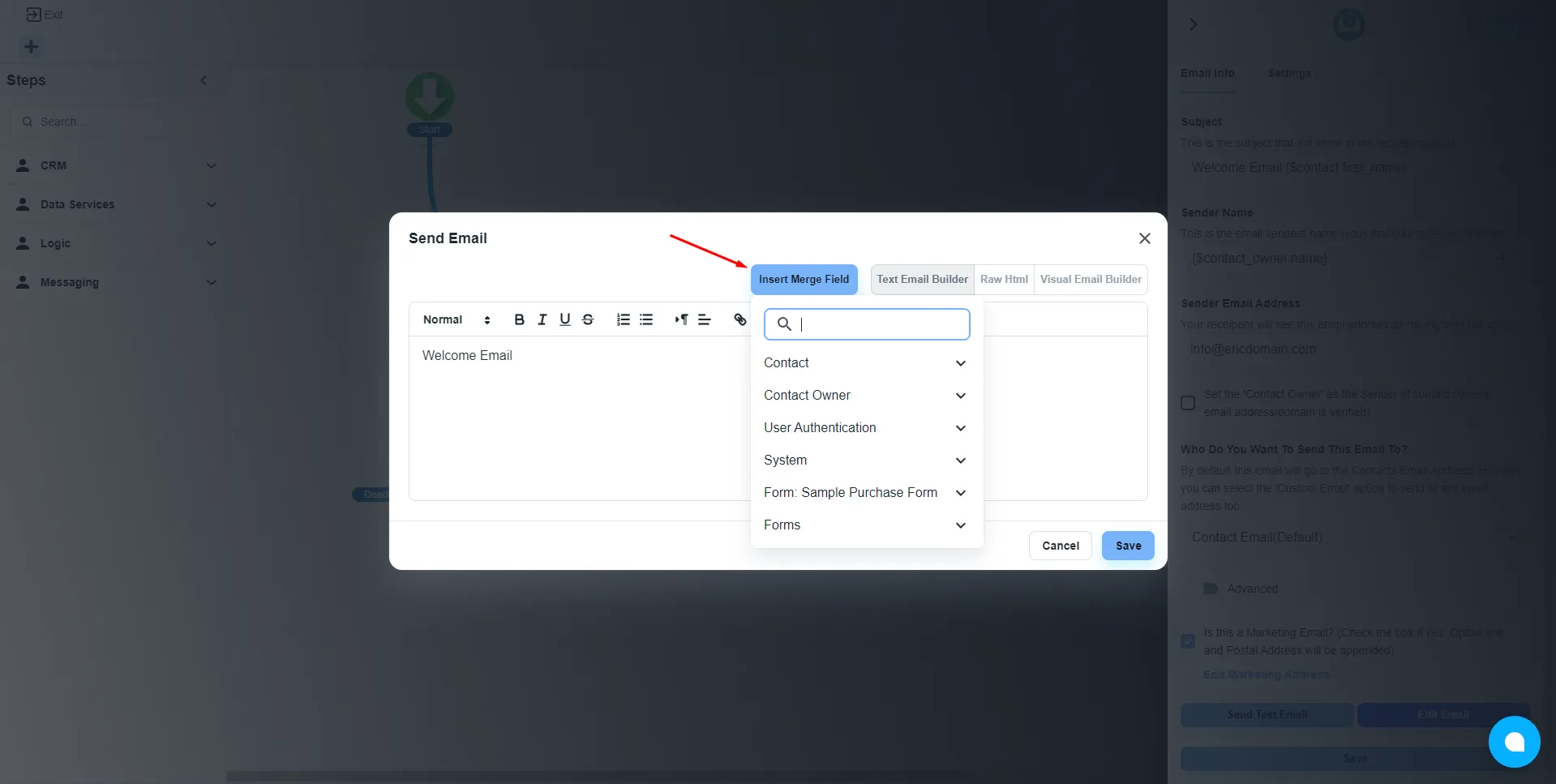The image size is (1556, 784).
Task: Open the blue chat bubble widget
Action: [1514, 741]
